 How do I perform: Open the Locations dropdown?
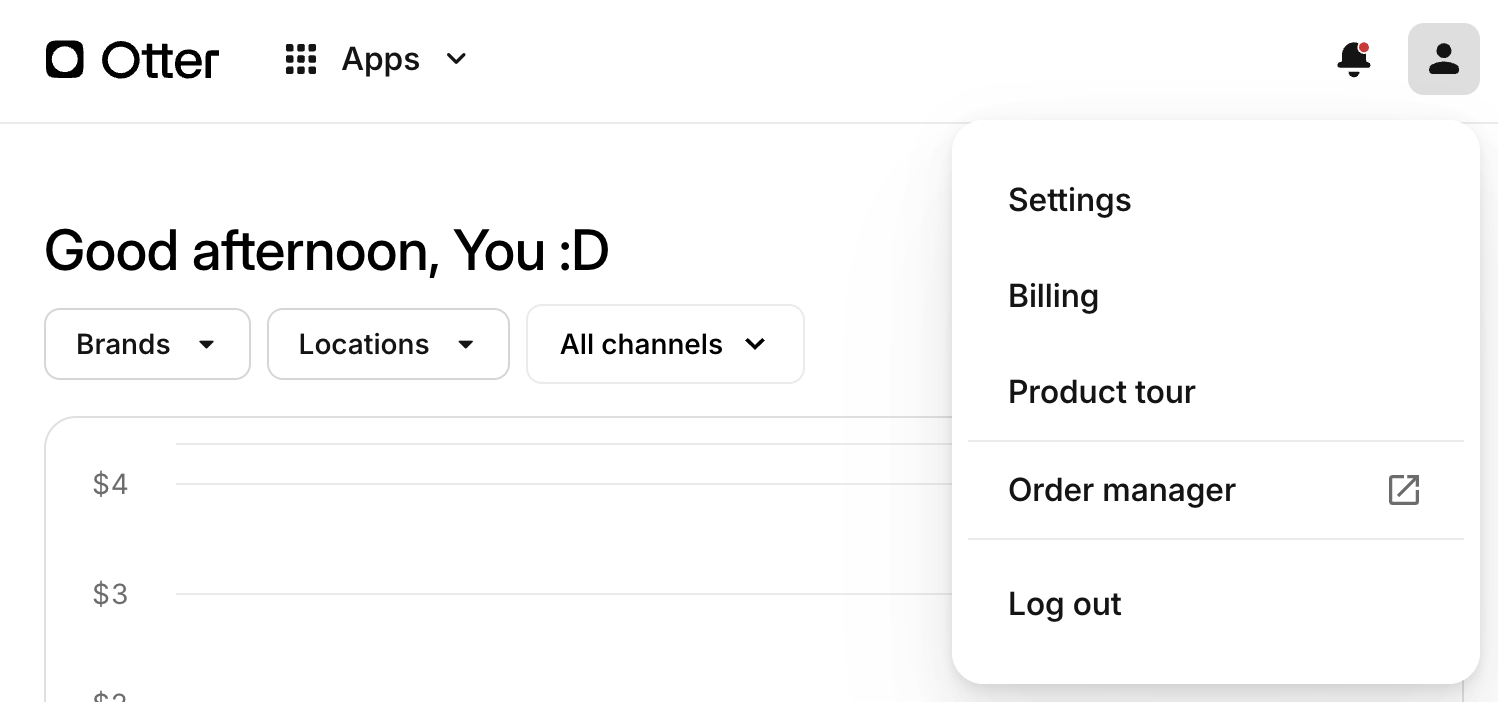(x=388, y=344)
